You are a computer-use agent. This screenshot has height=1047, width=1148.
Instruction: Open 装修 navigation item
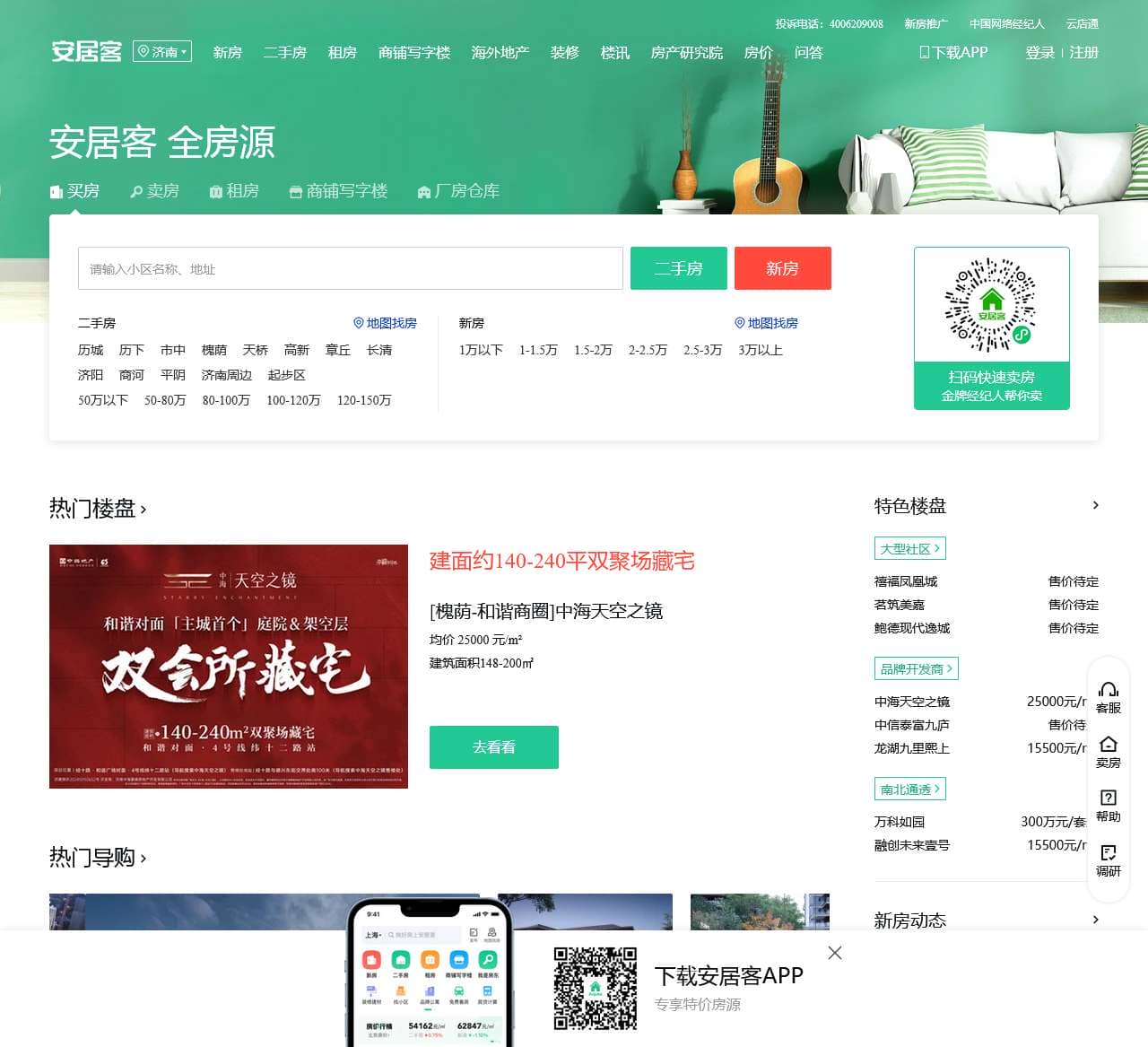(x=564, y=53)
